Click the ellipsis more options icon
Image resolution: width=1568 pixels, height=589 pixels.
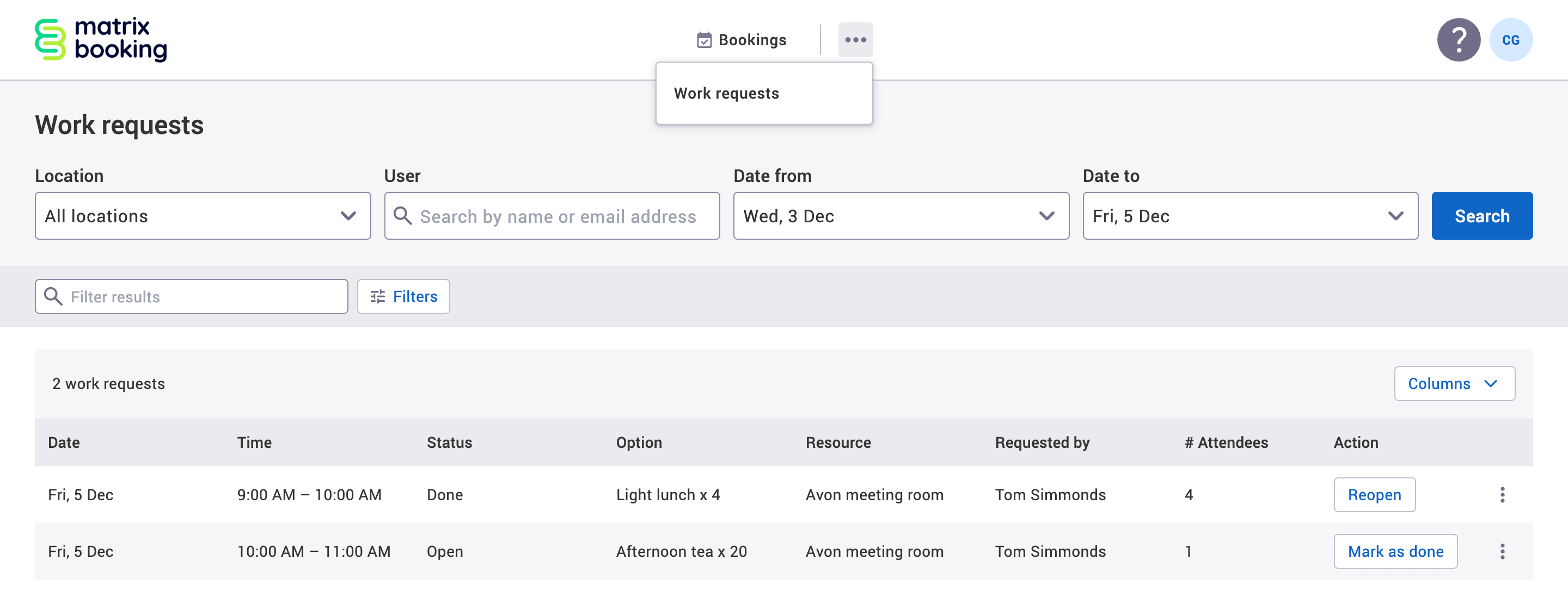[x=855, y=39]
